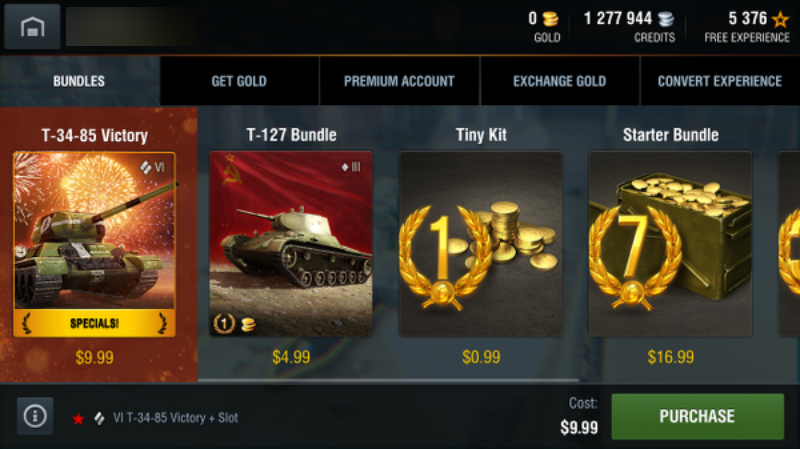The width and height of the screenshot is (800, 449).
Task: Click the red star next to bundle description
Action: [x=78, y=418]
